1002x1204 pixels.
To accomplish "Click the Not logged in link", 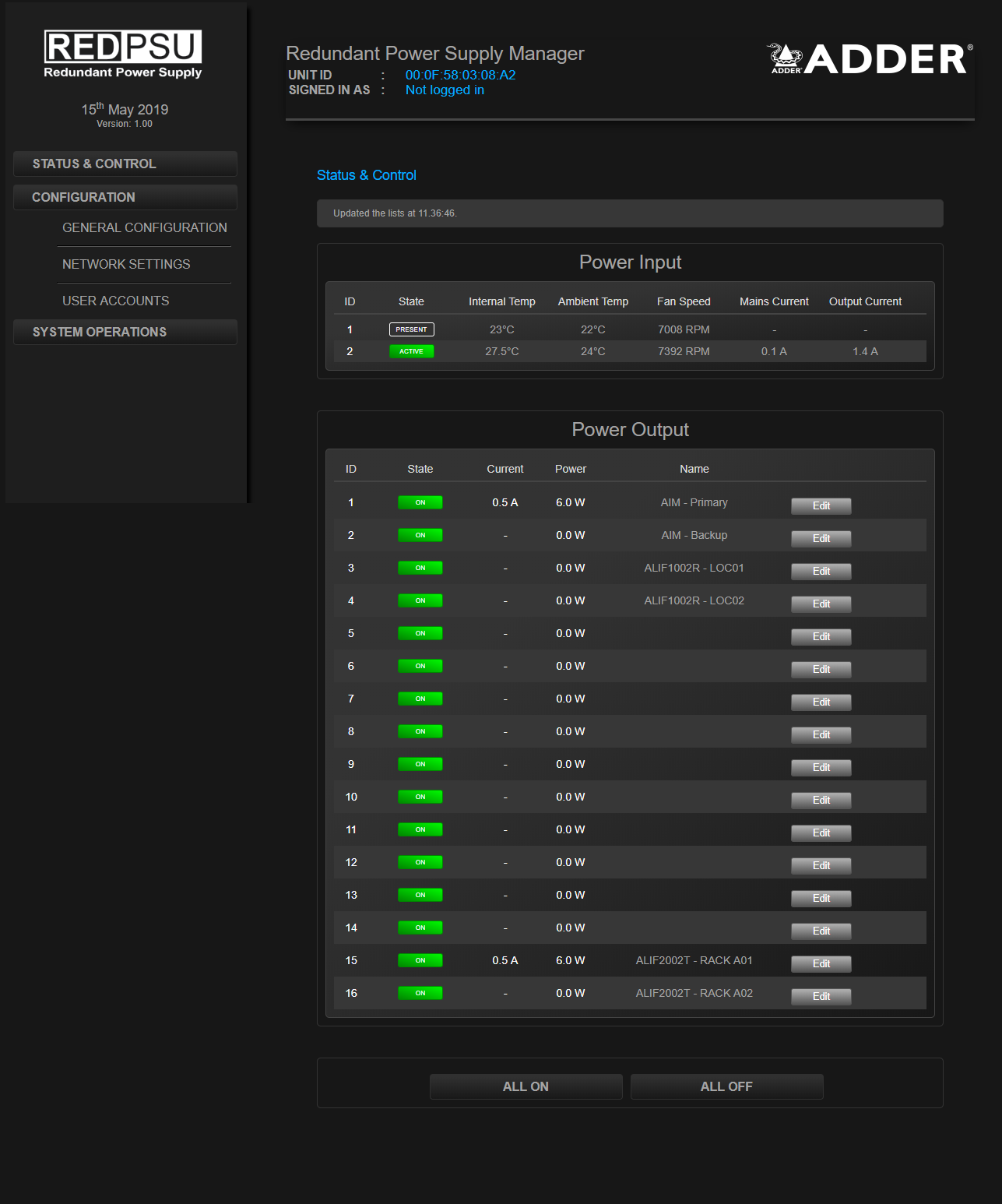I will tap(445, 90).
